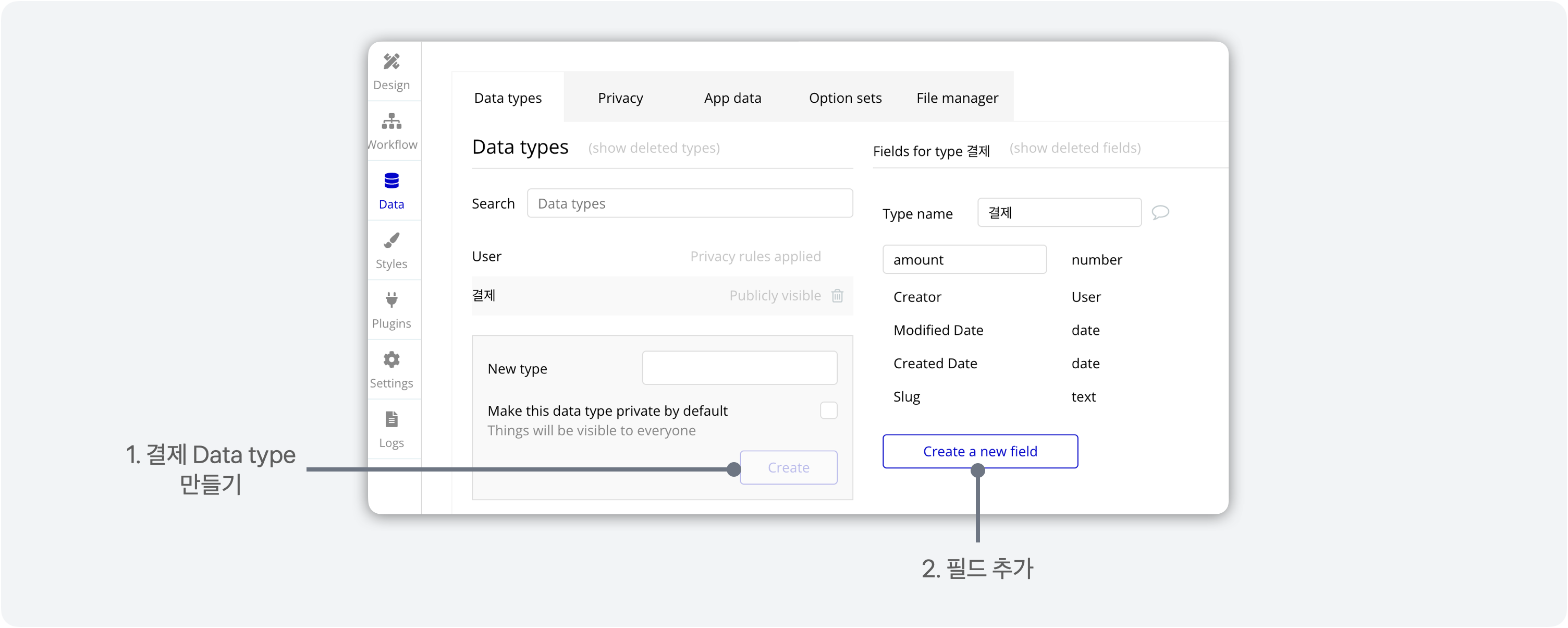Select the Data database icon
The image size is (1568, 628).
pyautogui.click(x=391, y=180)
